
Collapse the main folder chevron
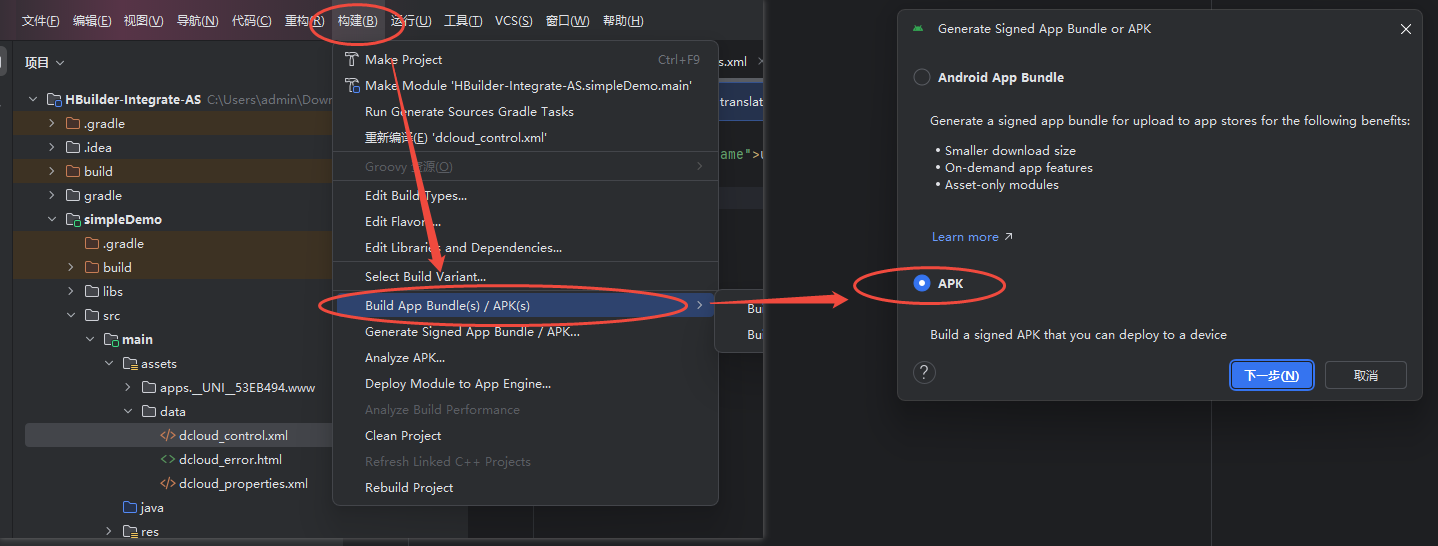(91, 339)
